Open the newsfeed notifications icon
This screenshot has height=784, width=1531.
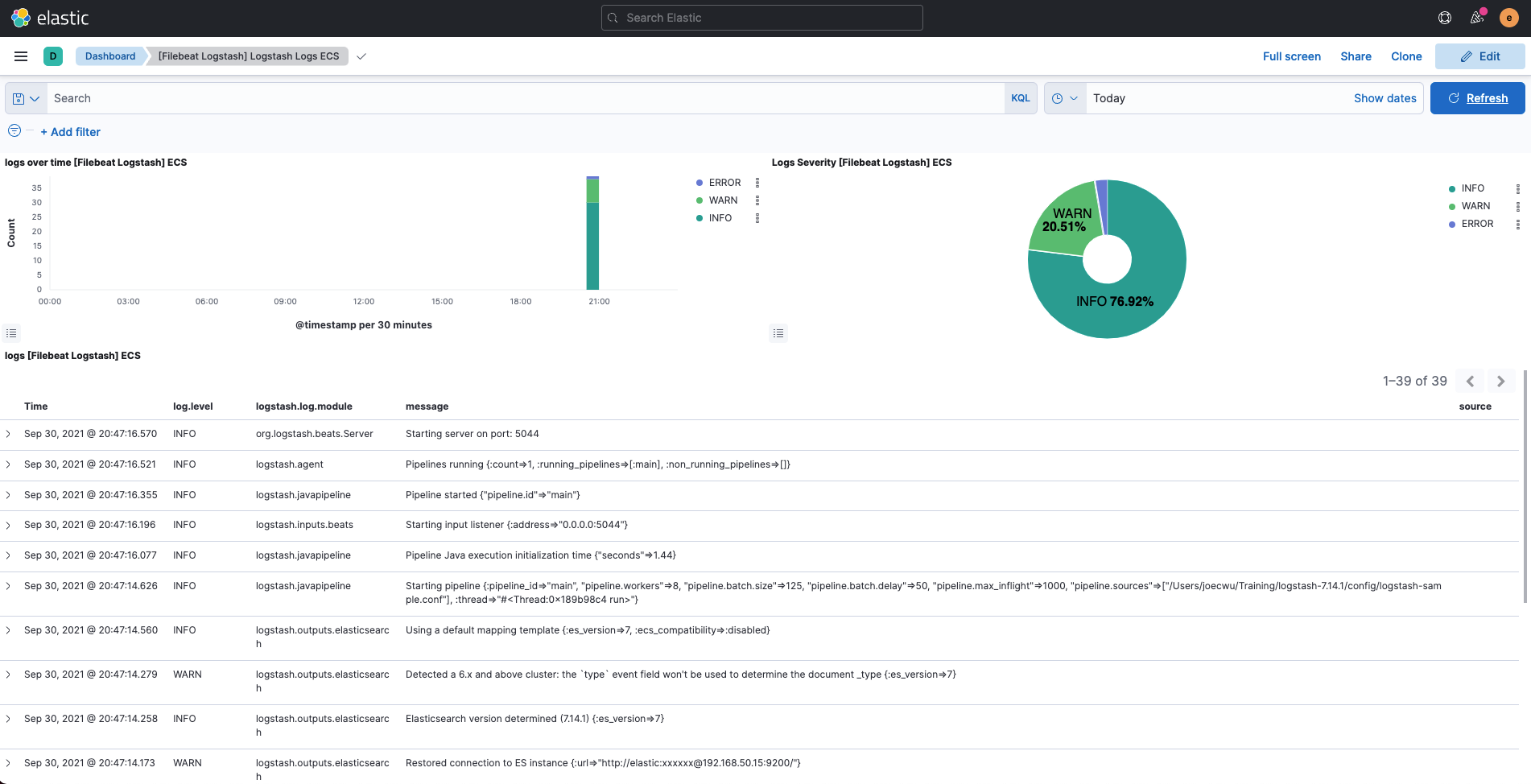[1477, 18]
